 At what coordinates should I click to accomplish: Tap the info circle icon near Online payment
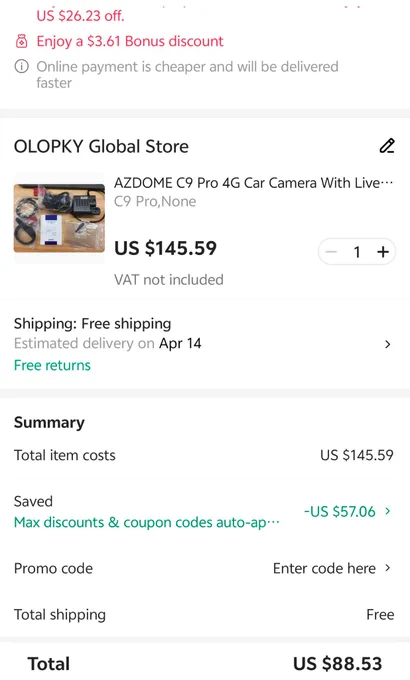point(22,67)
